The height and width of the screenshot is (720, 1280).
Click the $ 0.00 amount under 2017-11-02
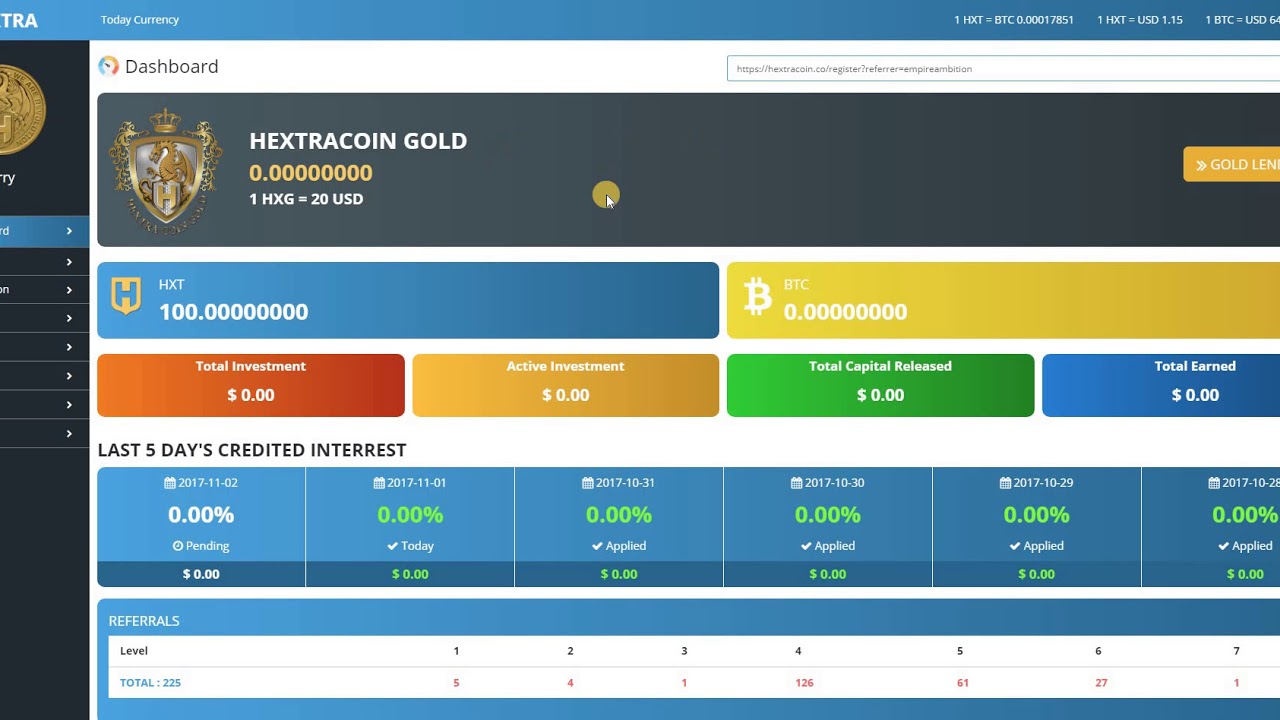(201, 574)
